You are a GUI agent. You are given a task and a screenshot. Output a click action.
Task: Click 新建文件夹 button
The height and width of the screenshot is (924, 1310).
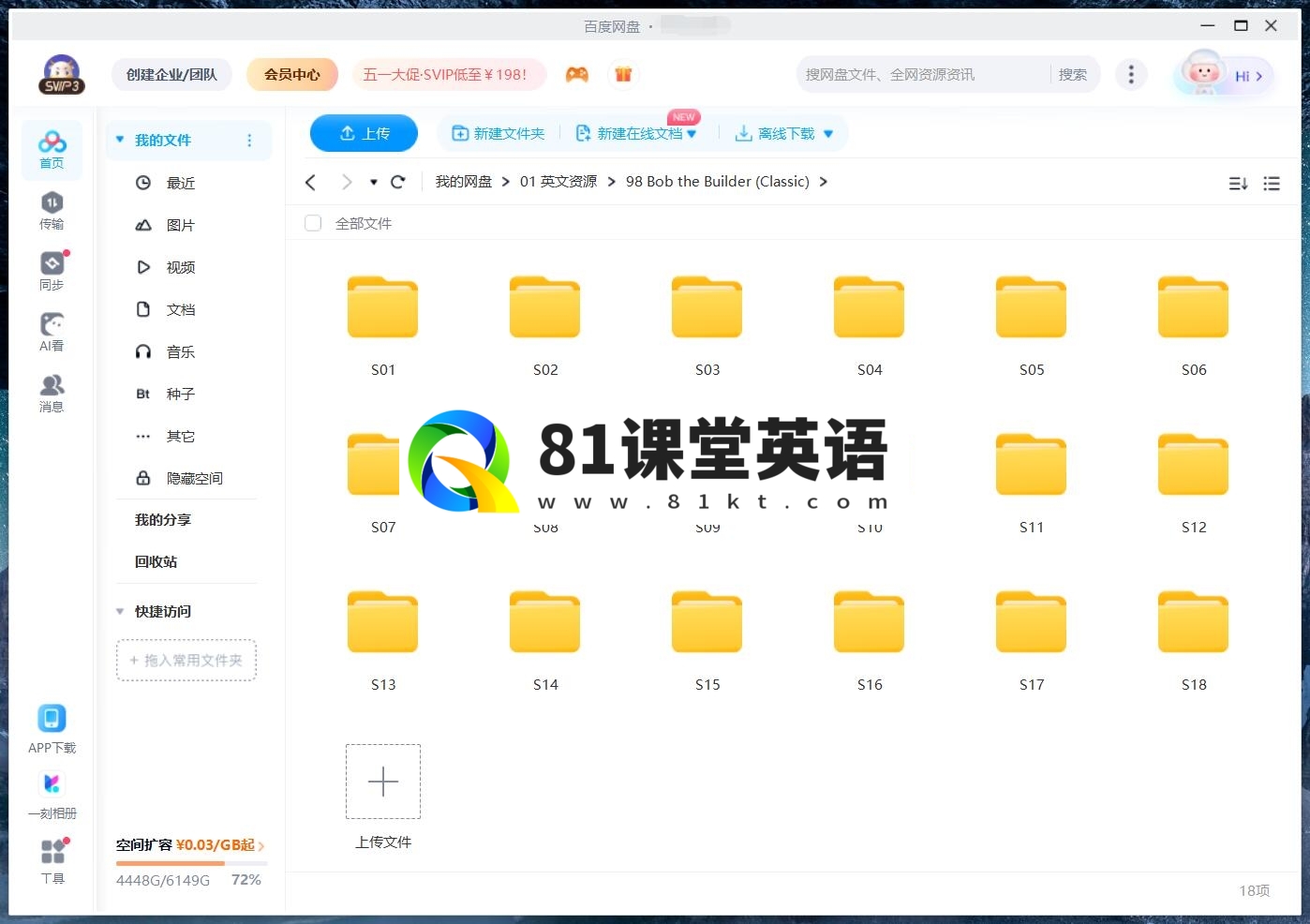tap(499, 134)
